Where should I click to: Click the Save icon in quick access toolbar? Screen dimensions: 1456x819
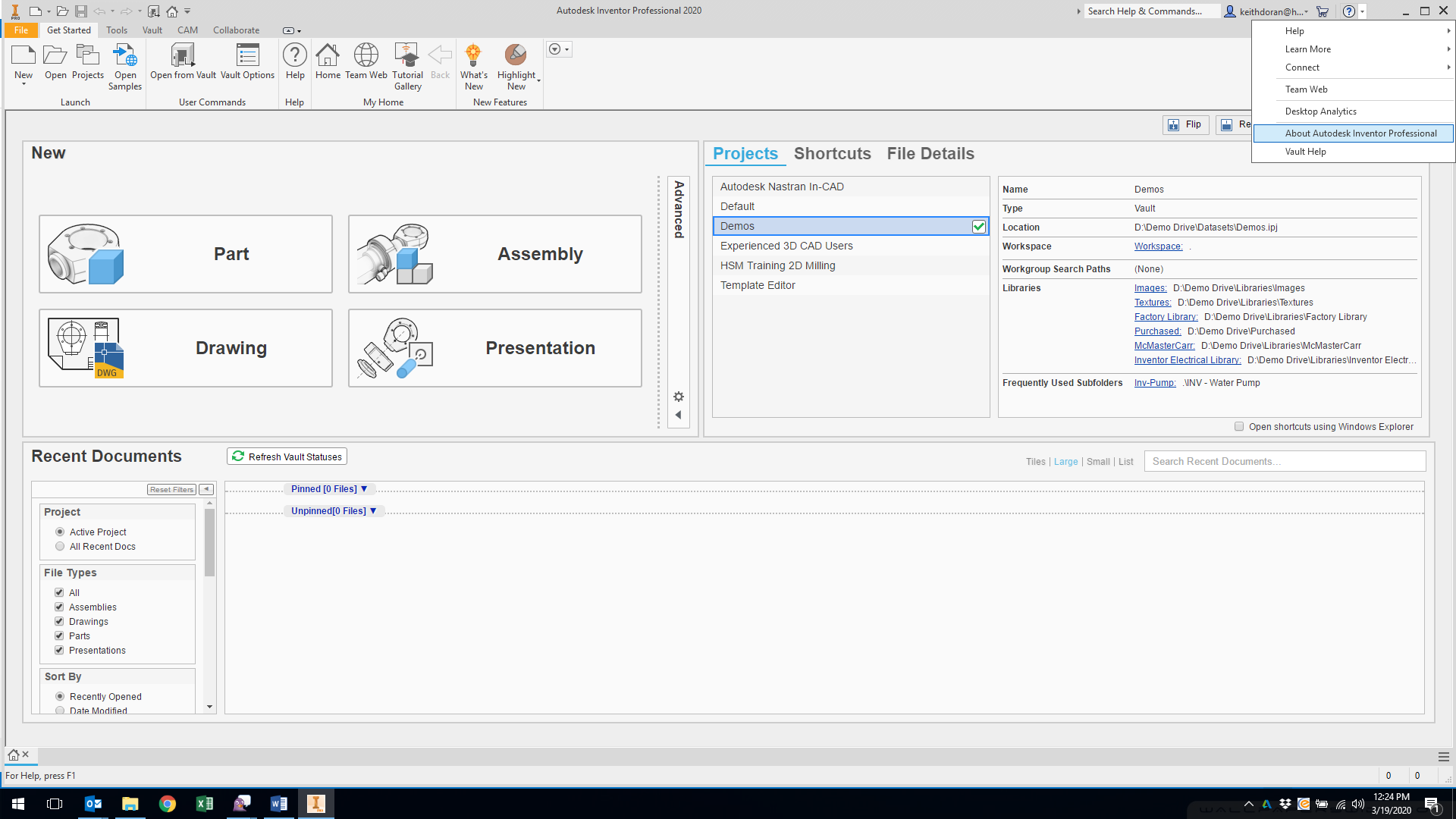(81, 11)
